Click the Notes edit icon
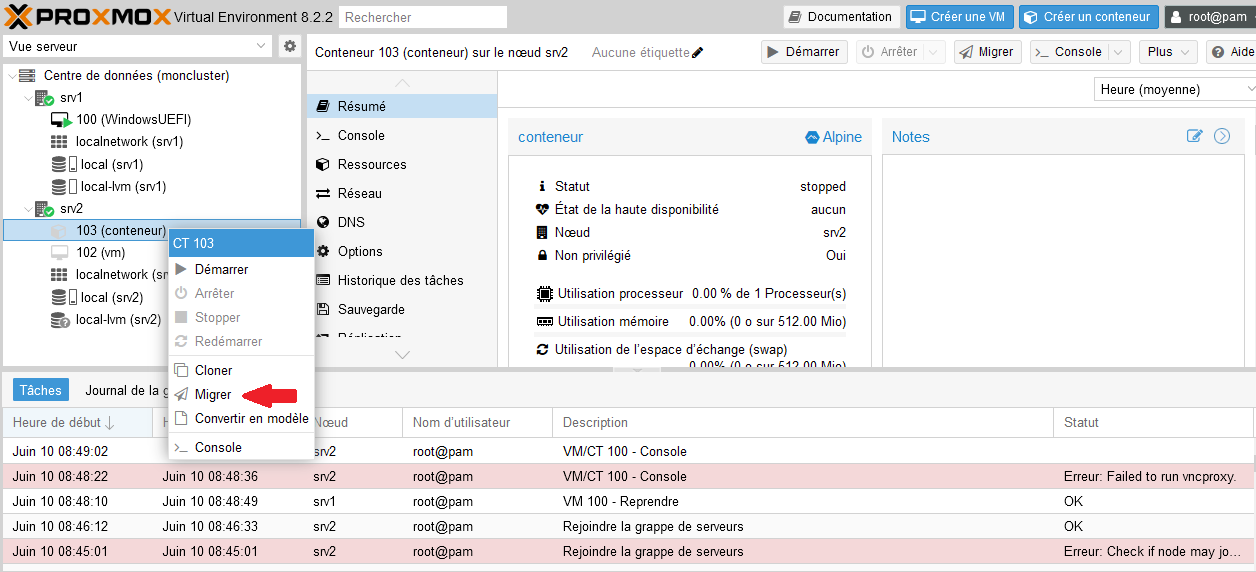1256x572 pixels. tap(1194, 136)
